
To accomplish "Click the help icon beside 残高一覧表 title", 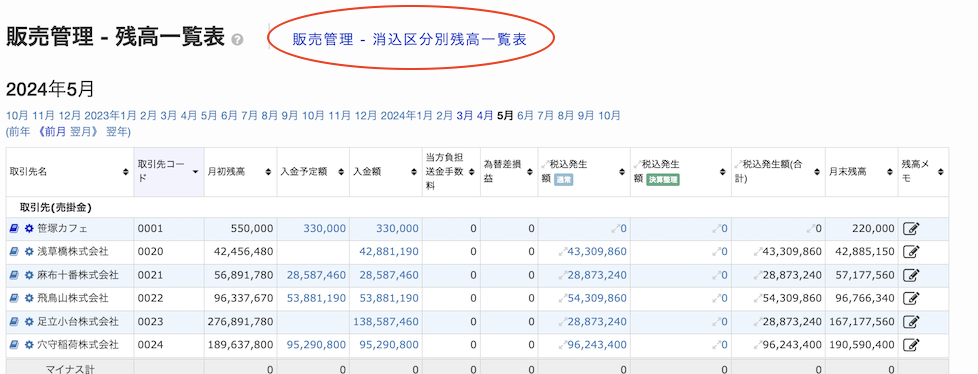I will [x=237, y=40].
